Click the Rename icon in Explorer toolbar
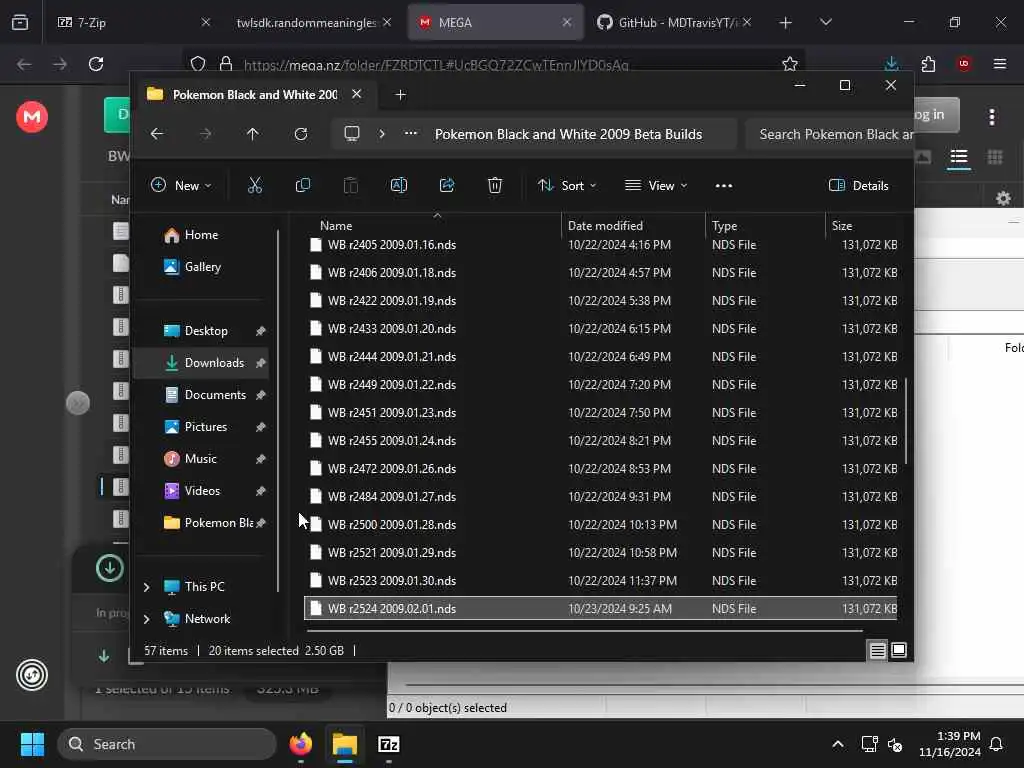Image resolution: width=1024 pixels, height=768 pixels. point(398,185)
